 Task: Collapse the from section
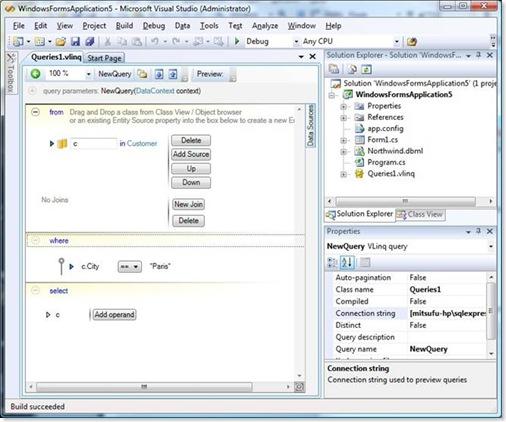[35, 112]
